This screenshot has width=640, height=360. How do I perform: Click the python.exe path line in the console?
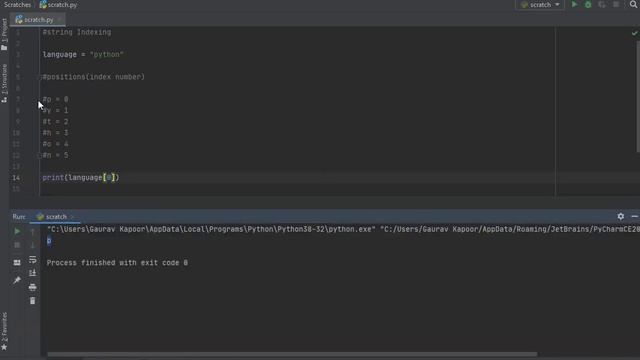coord(343,229)
